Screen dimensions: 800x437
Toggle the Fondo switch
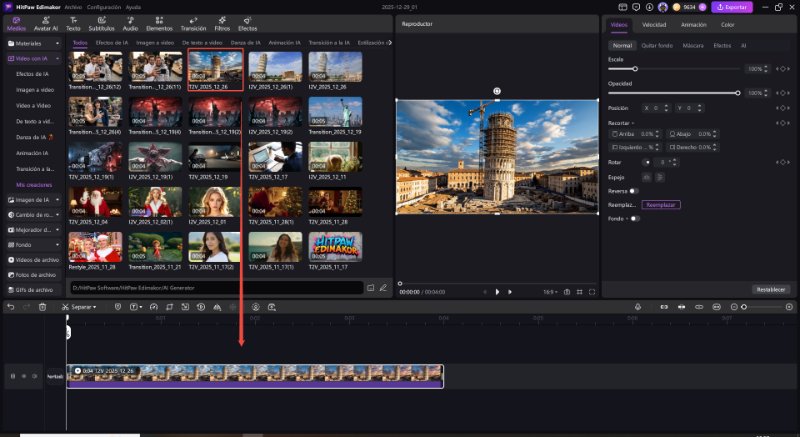(634, 218)
